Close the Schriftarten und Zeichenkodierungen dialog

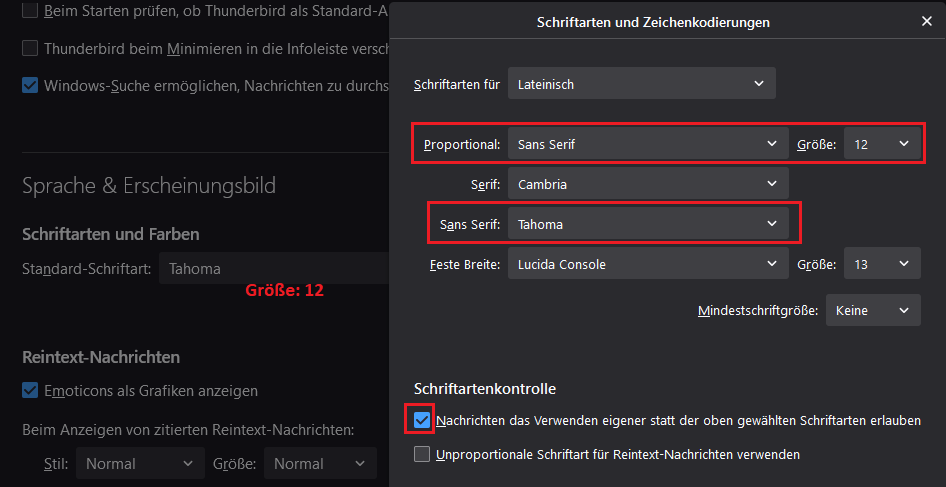[x=925, y=21]
